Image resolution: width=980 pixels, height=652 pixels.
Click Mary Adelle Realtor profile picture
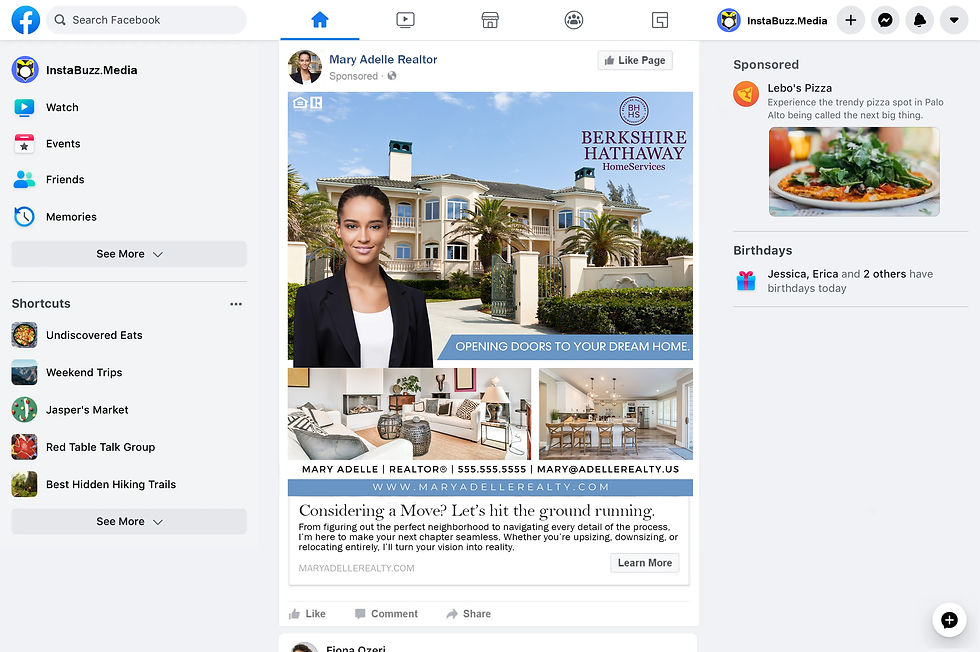pos(304,67)
